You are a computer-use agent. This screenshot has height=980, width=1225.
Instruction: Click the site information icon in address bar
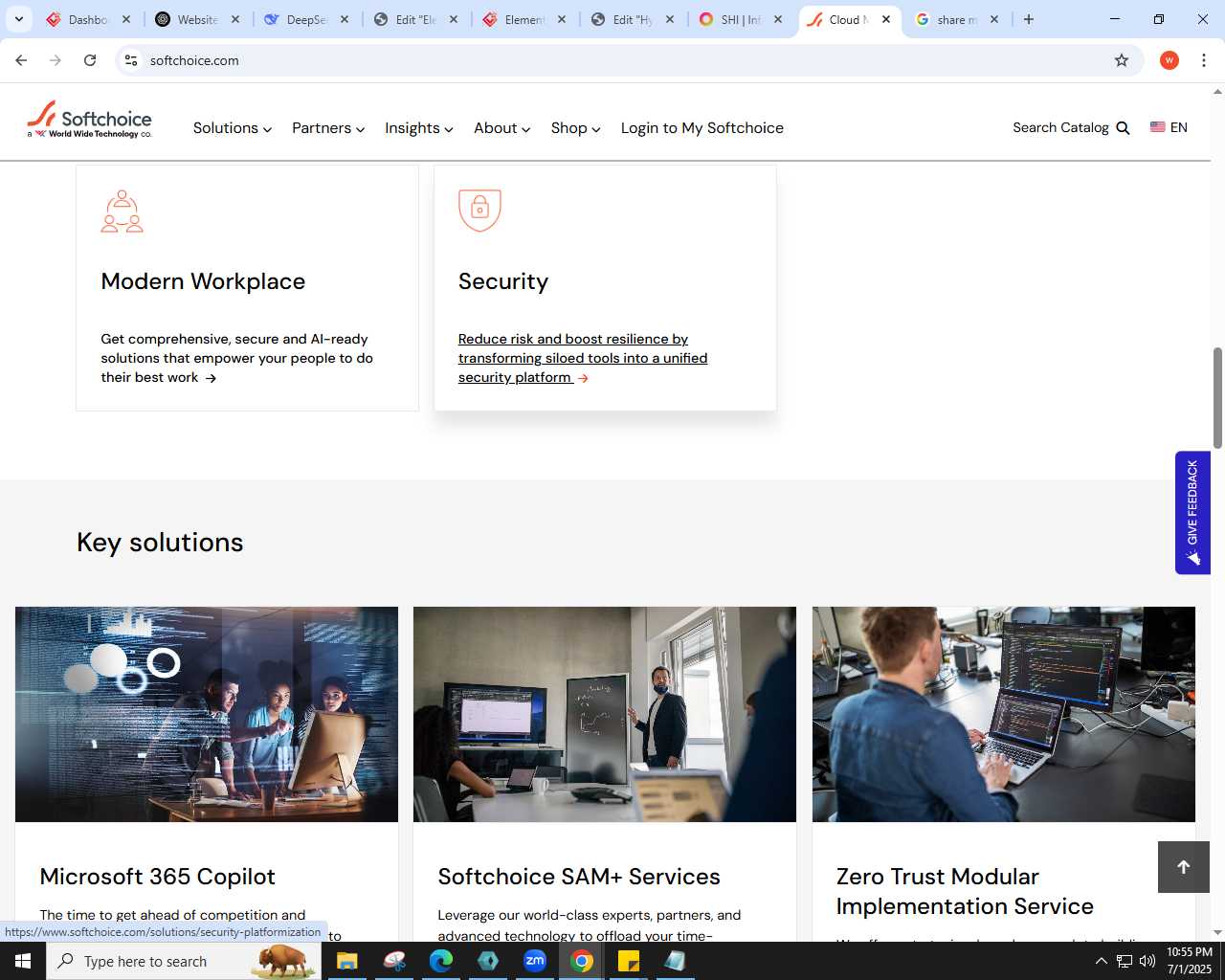coord(131,60)
